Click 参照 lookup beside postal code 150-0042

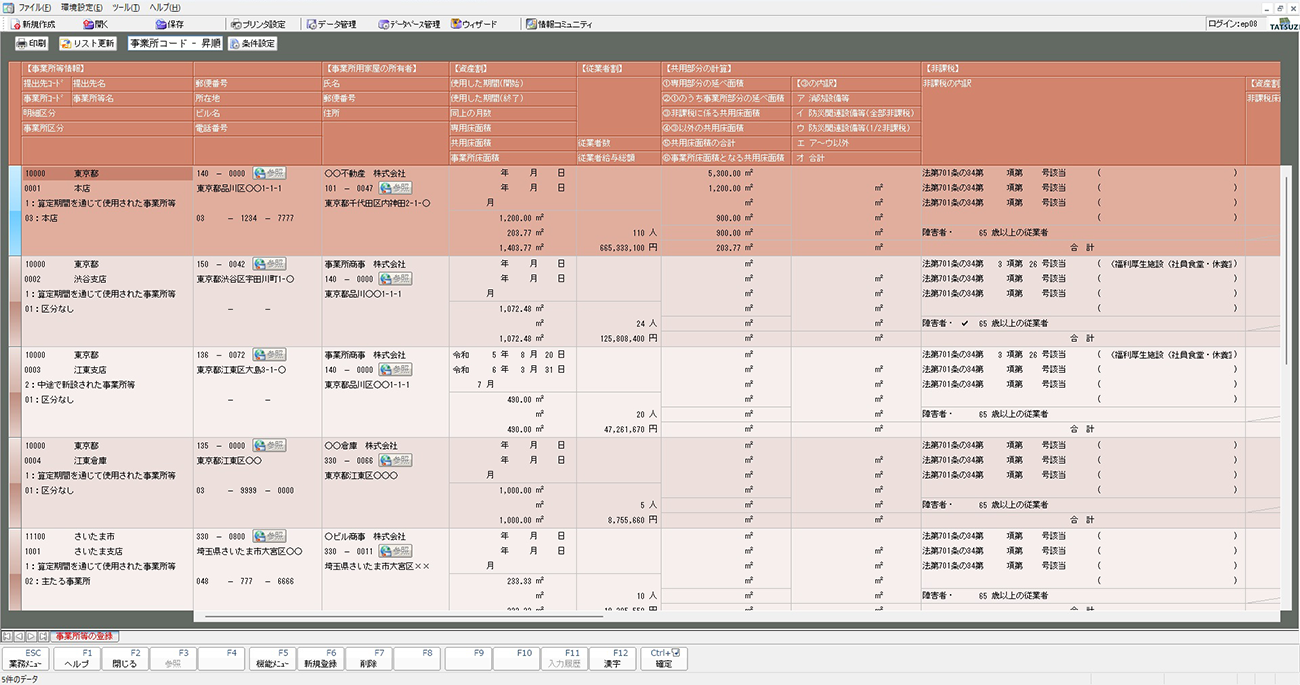click(269, 264)
